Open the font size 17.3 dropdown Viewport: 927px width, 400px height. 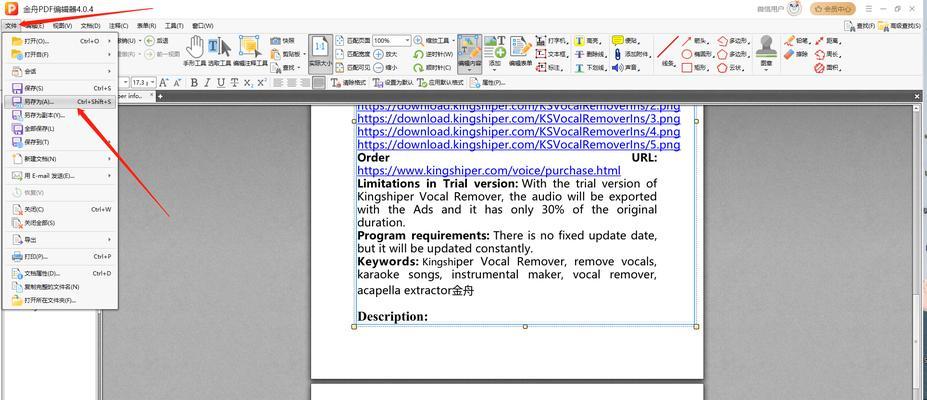click(153, 83)
